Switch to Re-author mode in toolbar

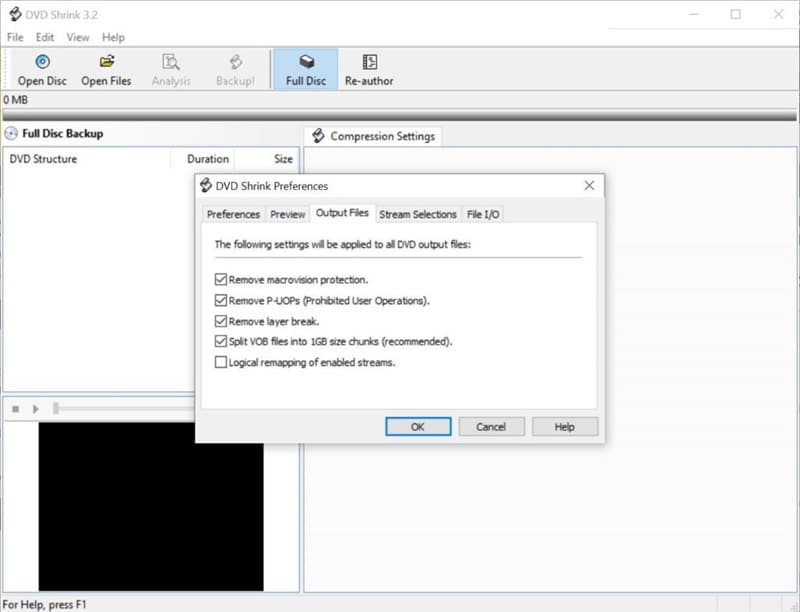tap(369, 70)
